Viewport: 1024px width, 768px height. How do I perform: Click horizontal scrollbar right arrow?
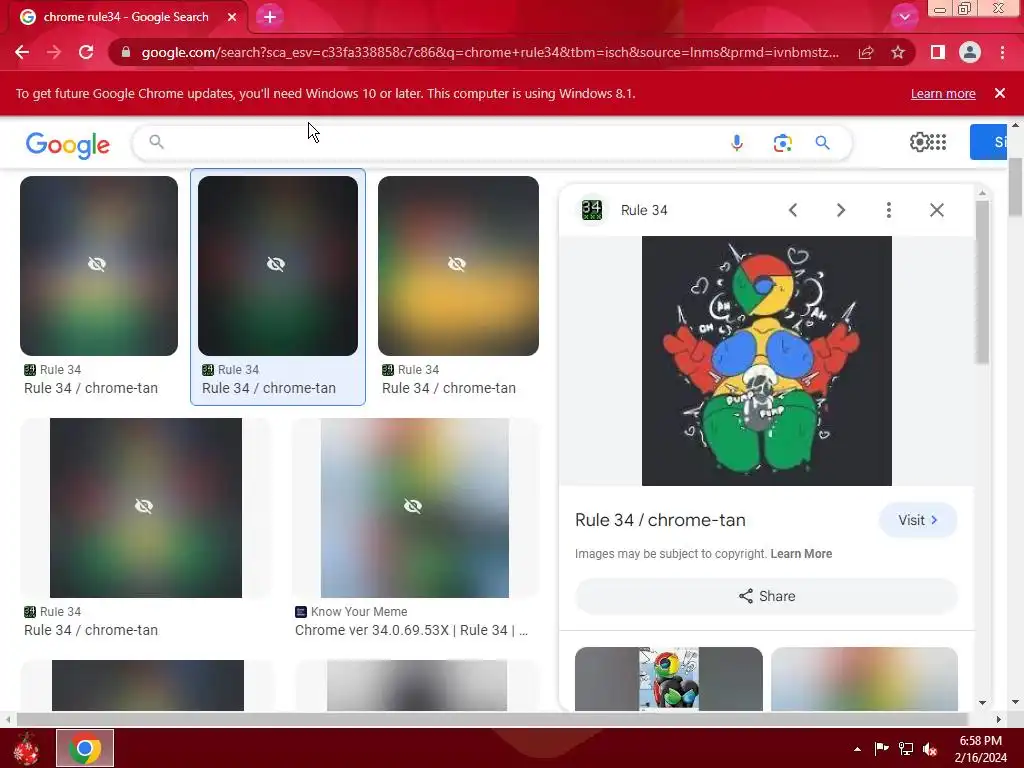tap(999, 719)
